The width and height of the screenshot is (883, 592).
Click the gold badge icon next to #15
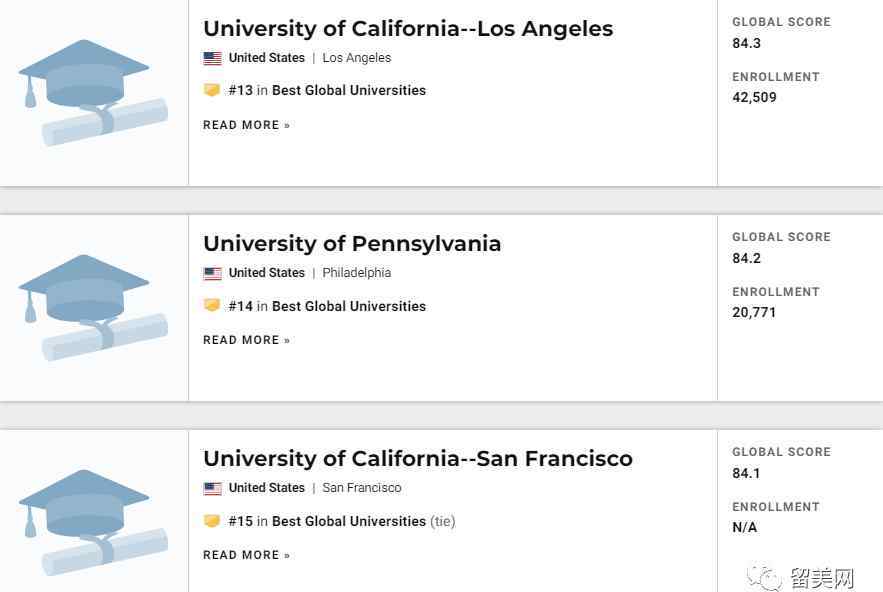pyautogui.click(x=212, y=521)
